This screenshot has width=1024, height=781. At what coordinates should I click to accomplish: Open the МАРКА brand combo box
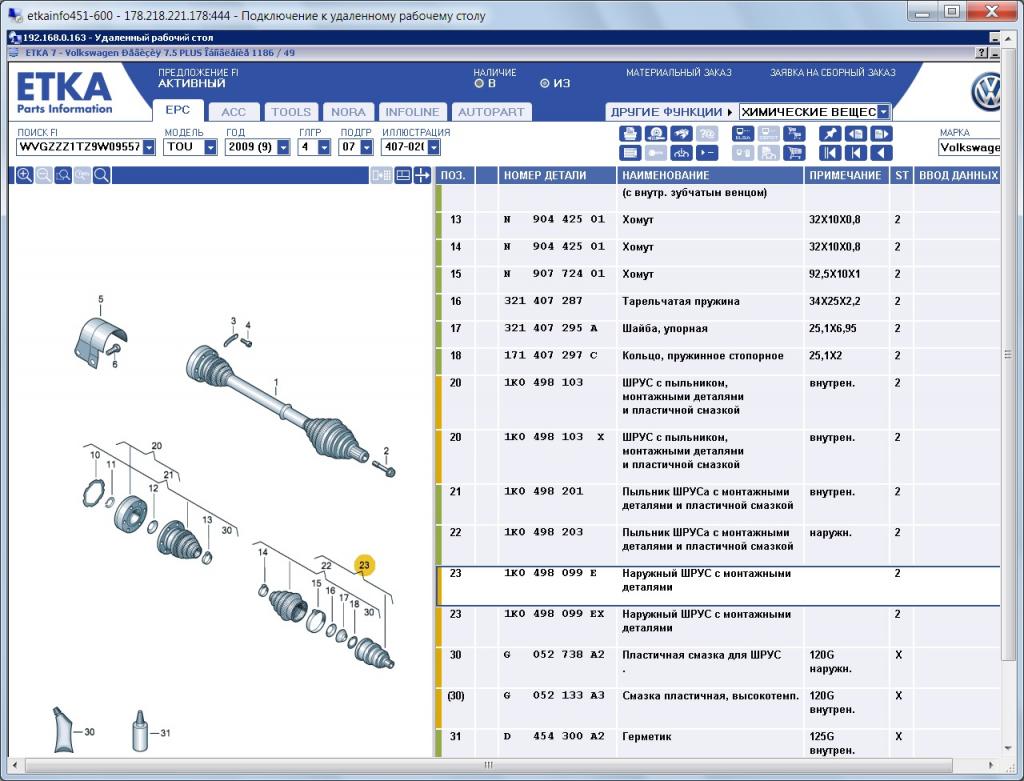[969, 148]
